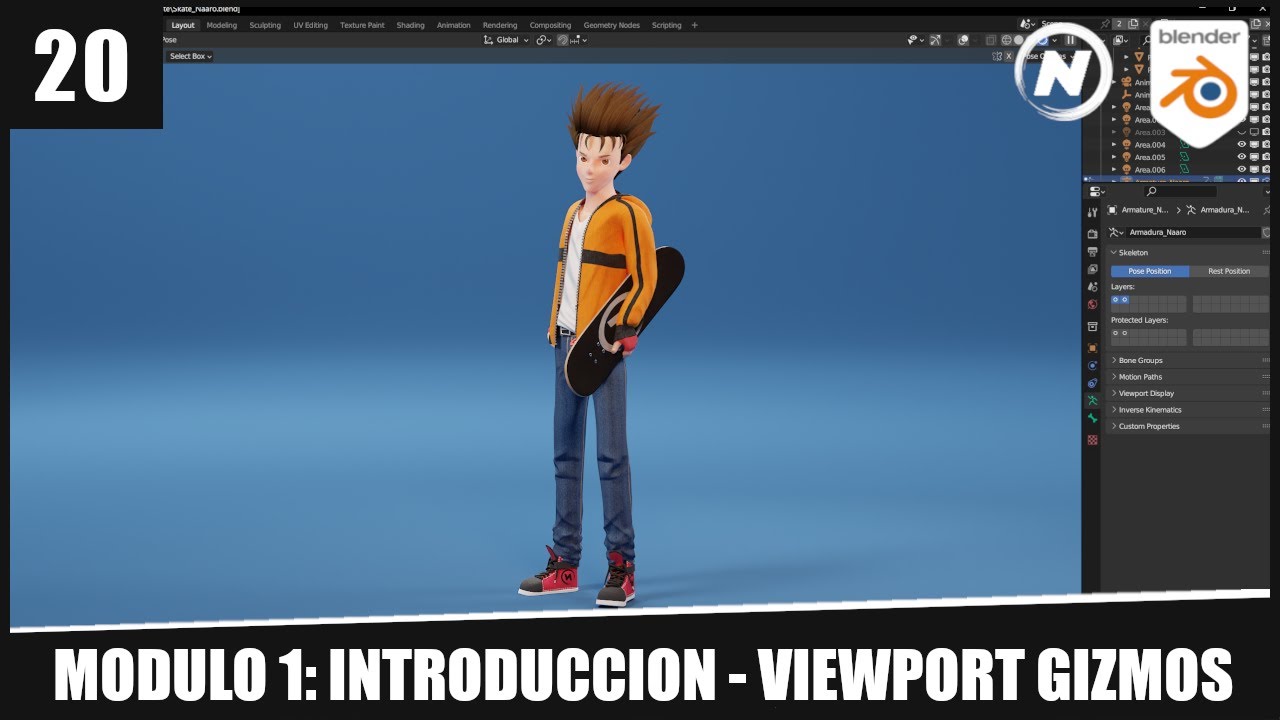Switch viewport shading to Wireframe
This screenshot has width=1280, height=720.
(x=1006, y=40)
